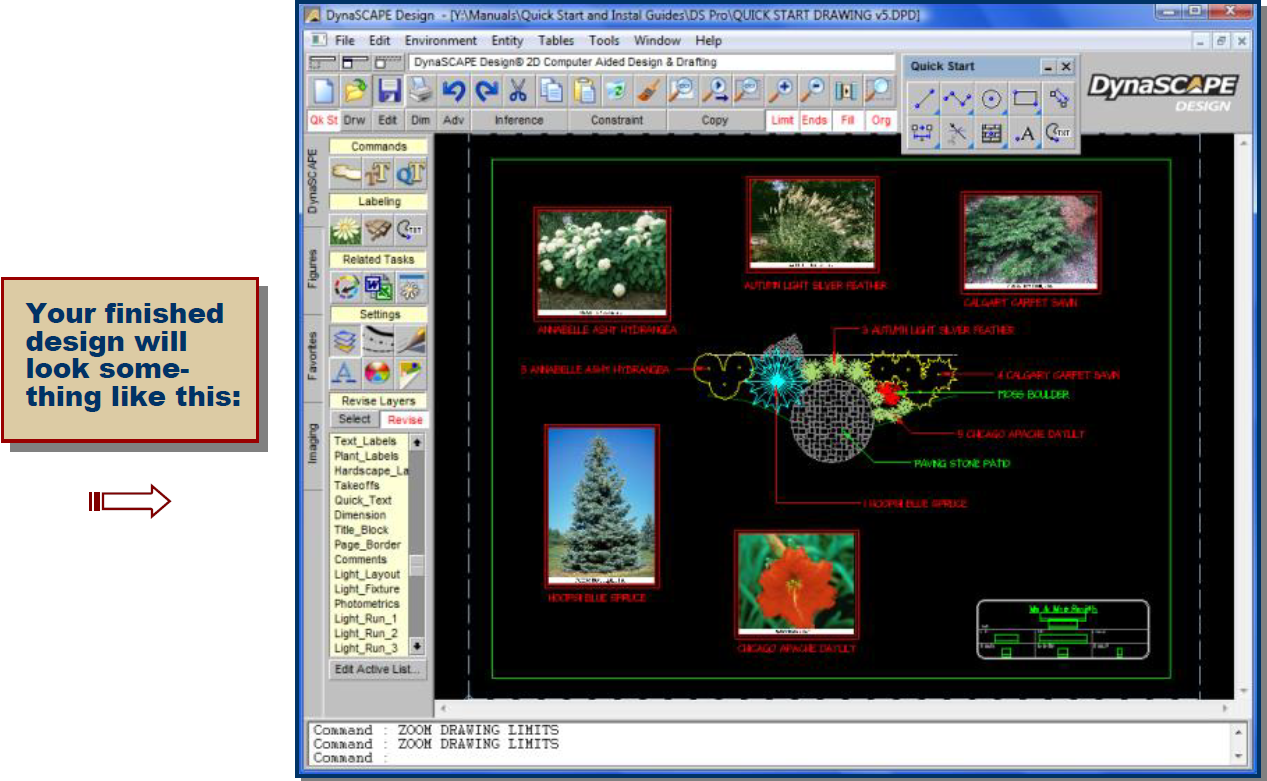Viewport: 1267px width, 781px height.
Task: Copy with the two-pages icon
Action: pos(550,91)
